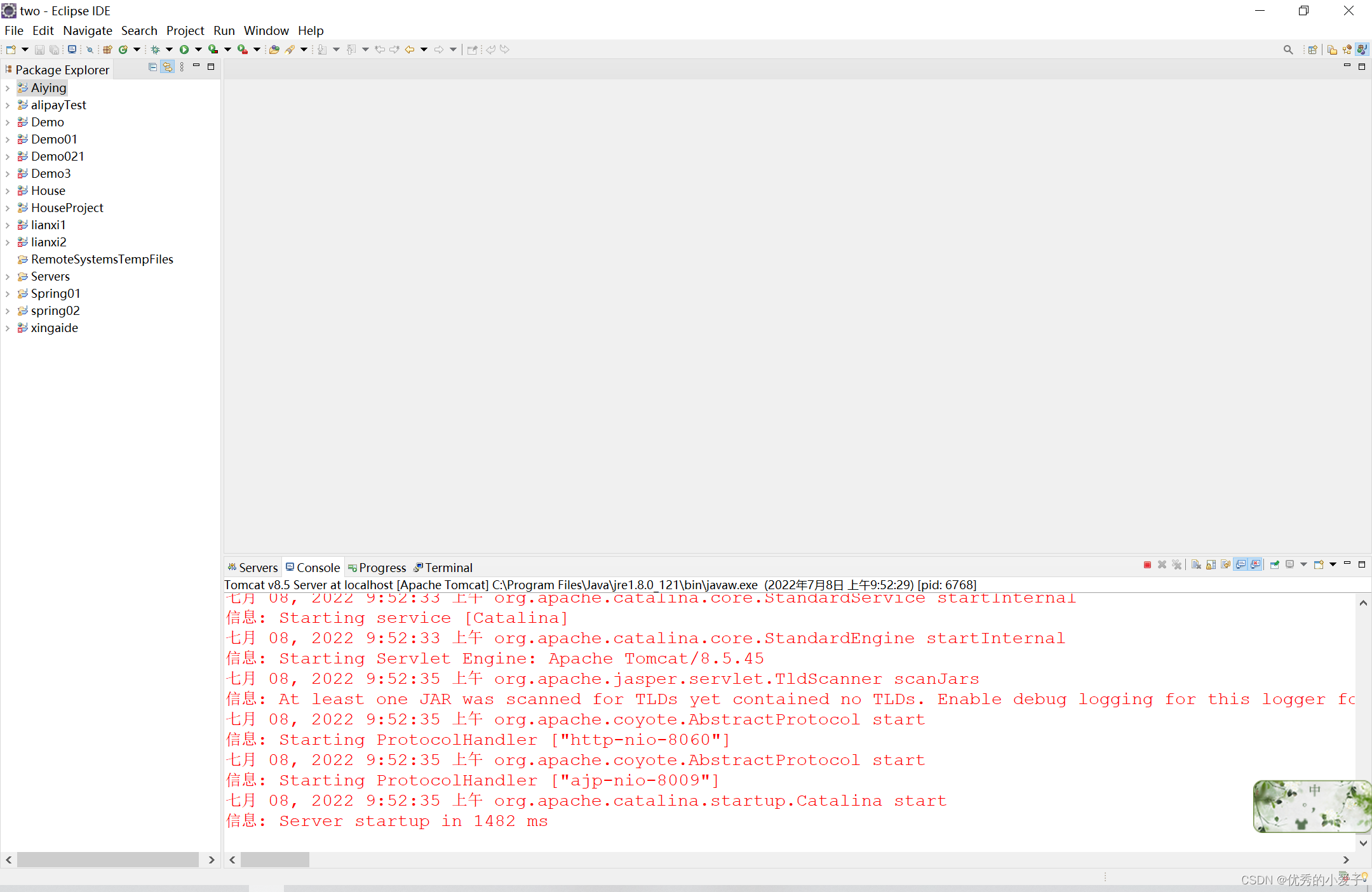Viewport: 1372px width, 892px height.
Task: Click the Debug bug icon in toolbar
Action: 155,50
